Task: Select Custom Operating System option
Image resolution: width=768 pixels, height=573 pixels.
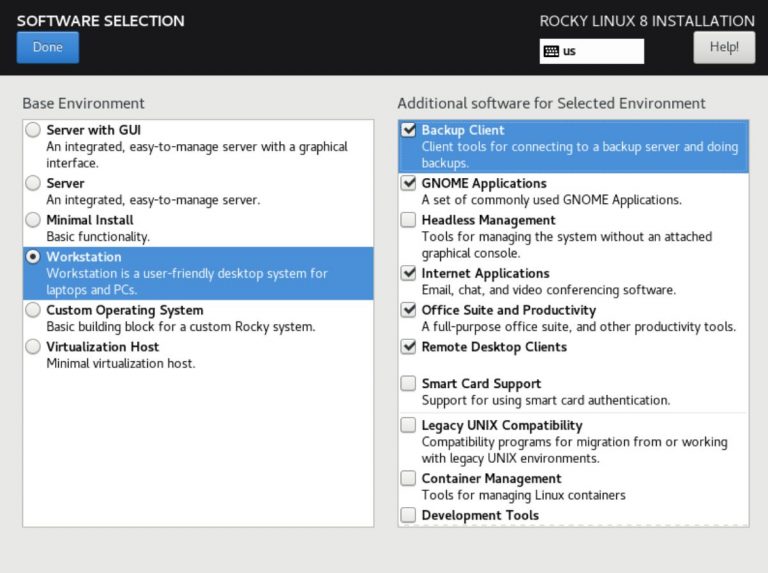Action: pos(34,310)
